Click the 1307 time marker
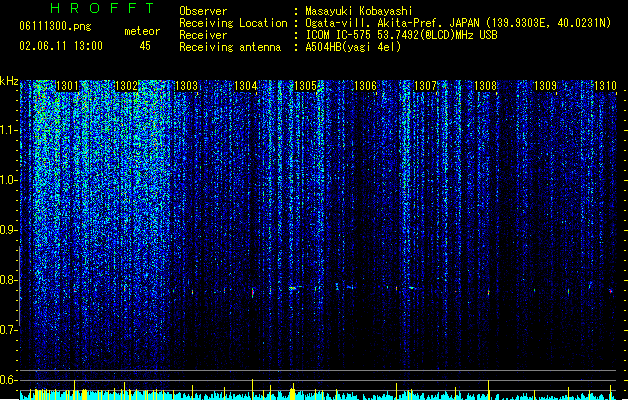Image resolution: width=629 pixels, height=400 pixels. [425, 86]
